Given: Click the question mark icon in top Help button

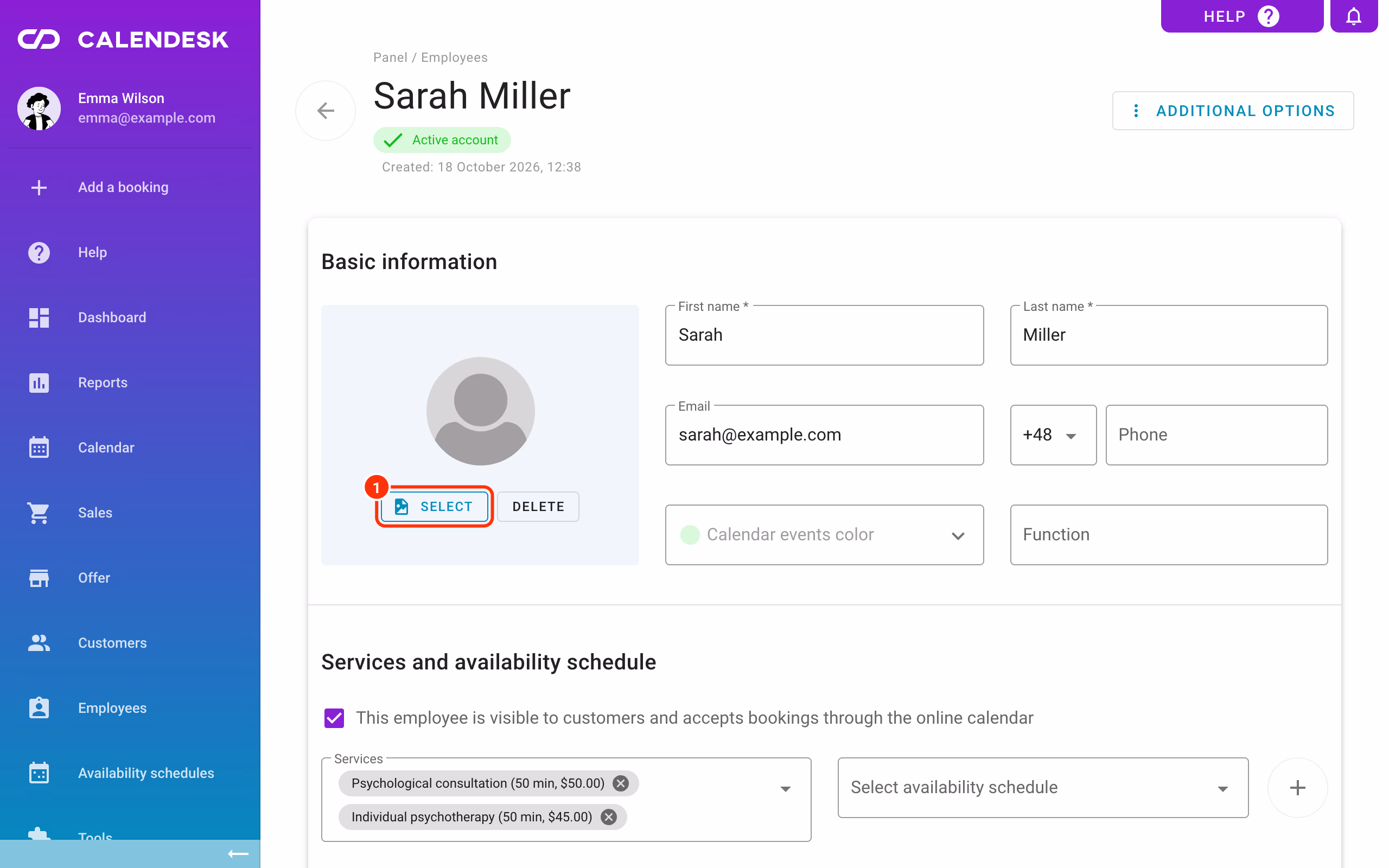Looking at the screenshot, I should [x=1269, y=16].
